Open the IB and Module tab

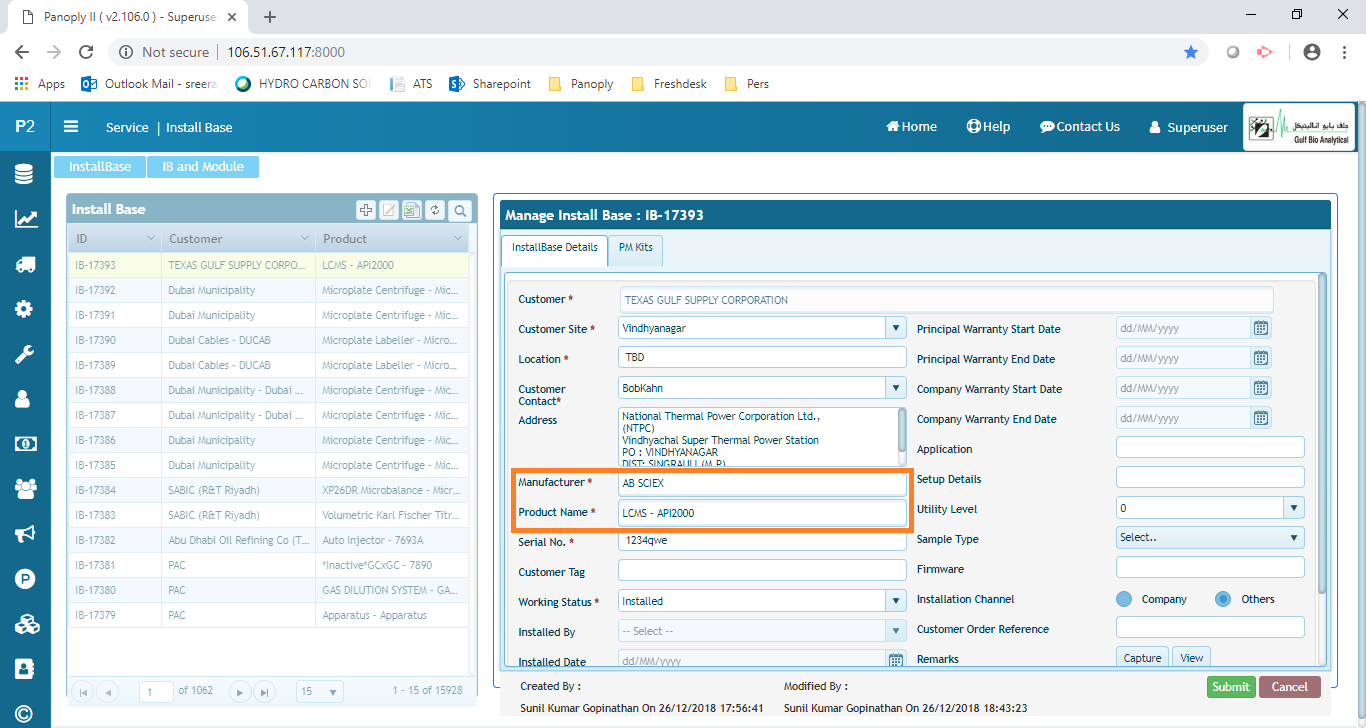tap(203, 167)
